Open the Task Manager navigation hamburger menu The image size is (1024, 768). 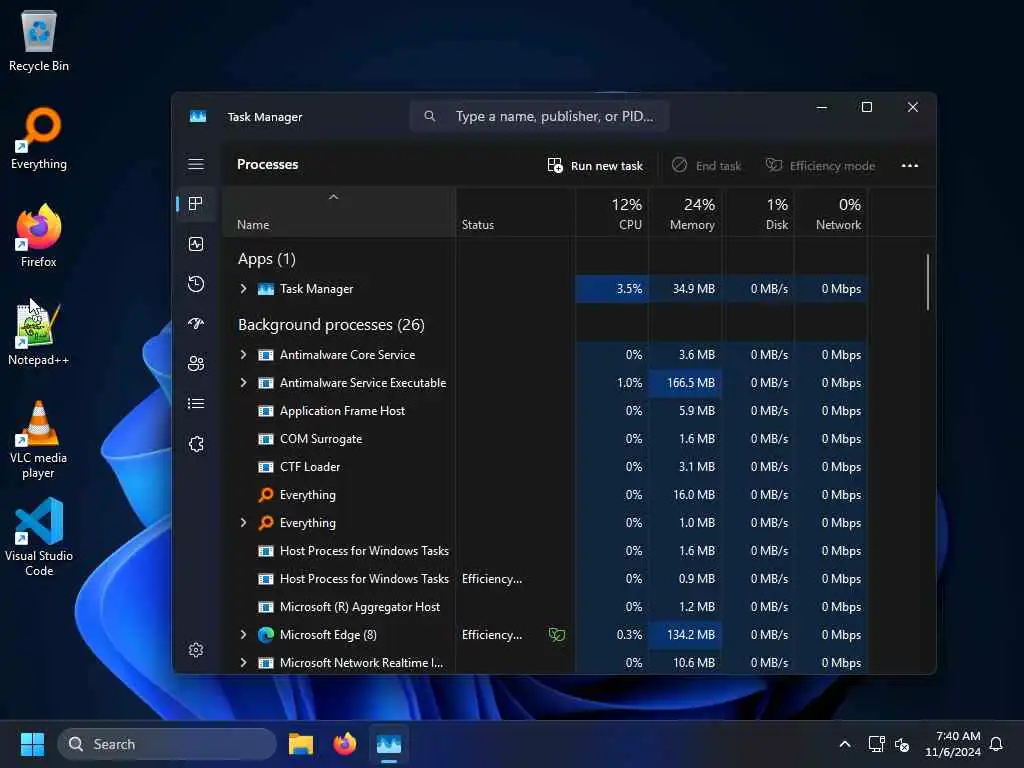(x=196, y=164)
